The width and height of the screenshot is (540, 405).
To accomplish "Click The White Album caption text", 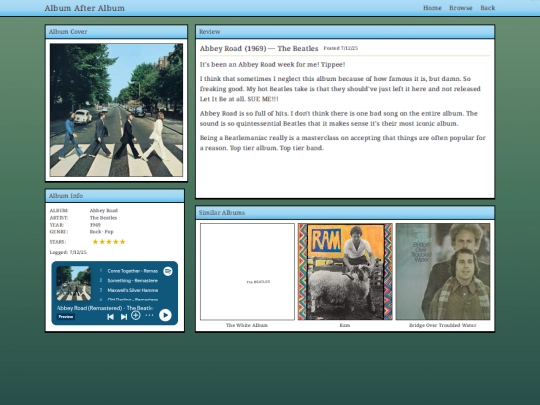I will pyautogui.click(x=247, y=325).
